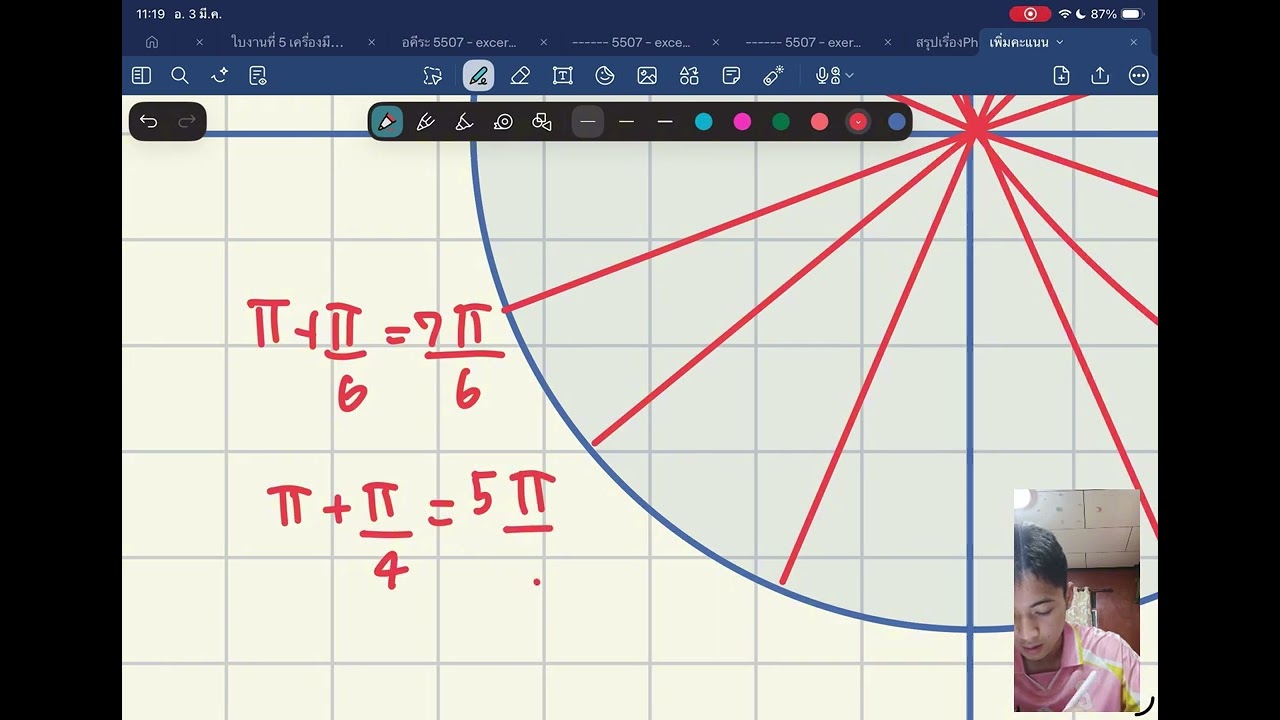Select the shapes pen option in pen bar
The height and width of the screenshot is (720, 1280).
pos(542,122)
